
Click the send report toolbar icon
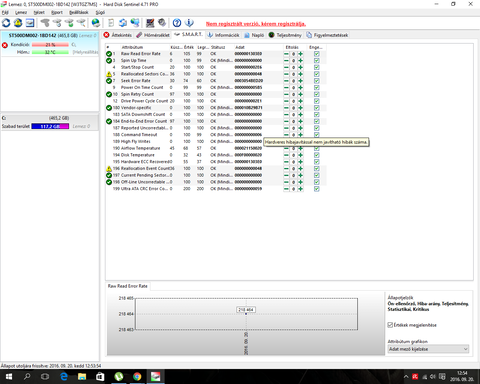[x=30, y=23]
